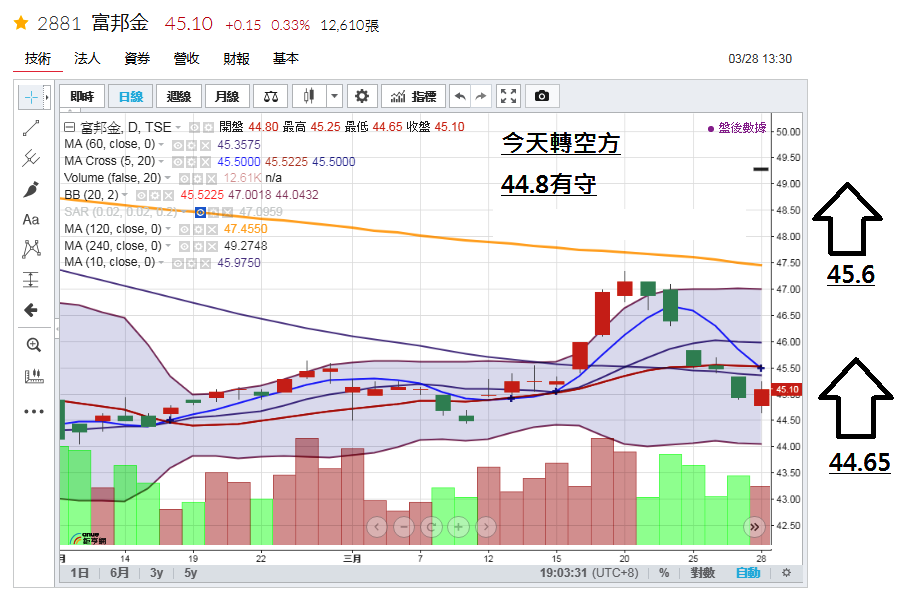Activate the magnifier zoom-in tool
Viewport: 900px width, 600px height.
tap(34, 345)
